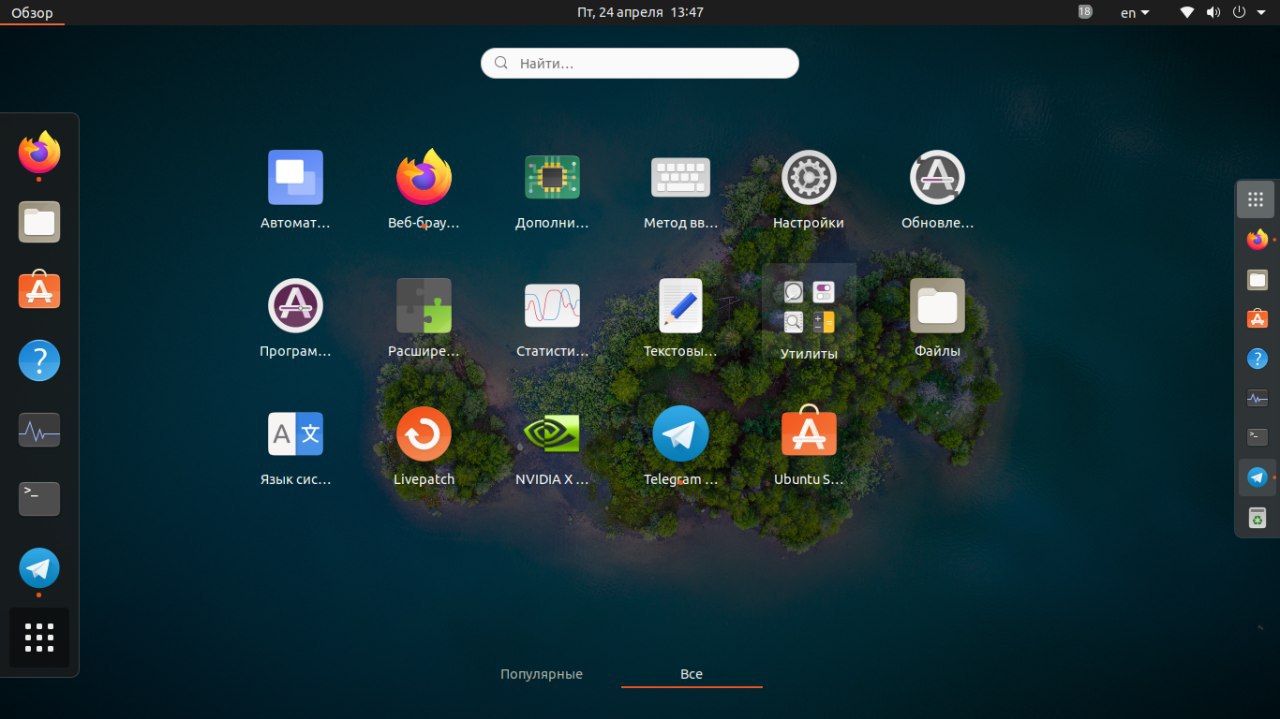Launch System Monitor from the left dock
This screenshot has height=719, width=1280.
click(x=39, y=430)
